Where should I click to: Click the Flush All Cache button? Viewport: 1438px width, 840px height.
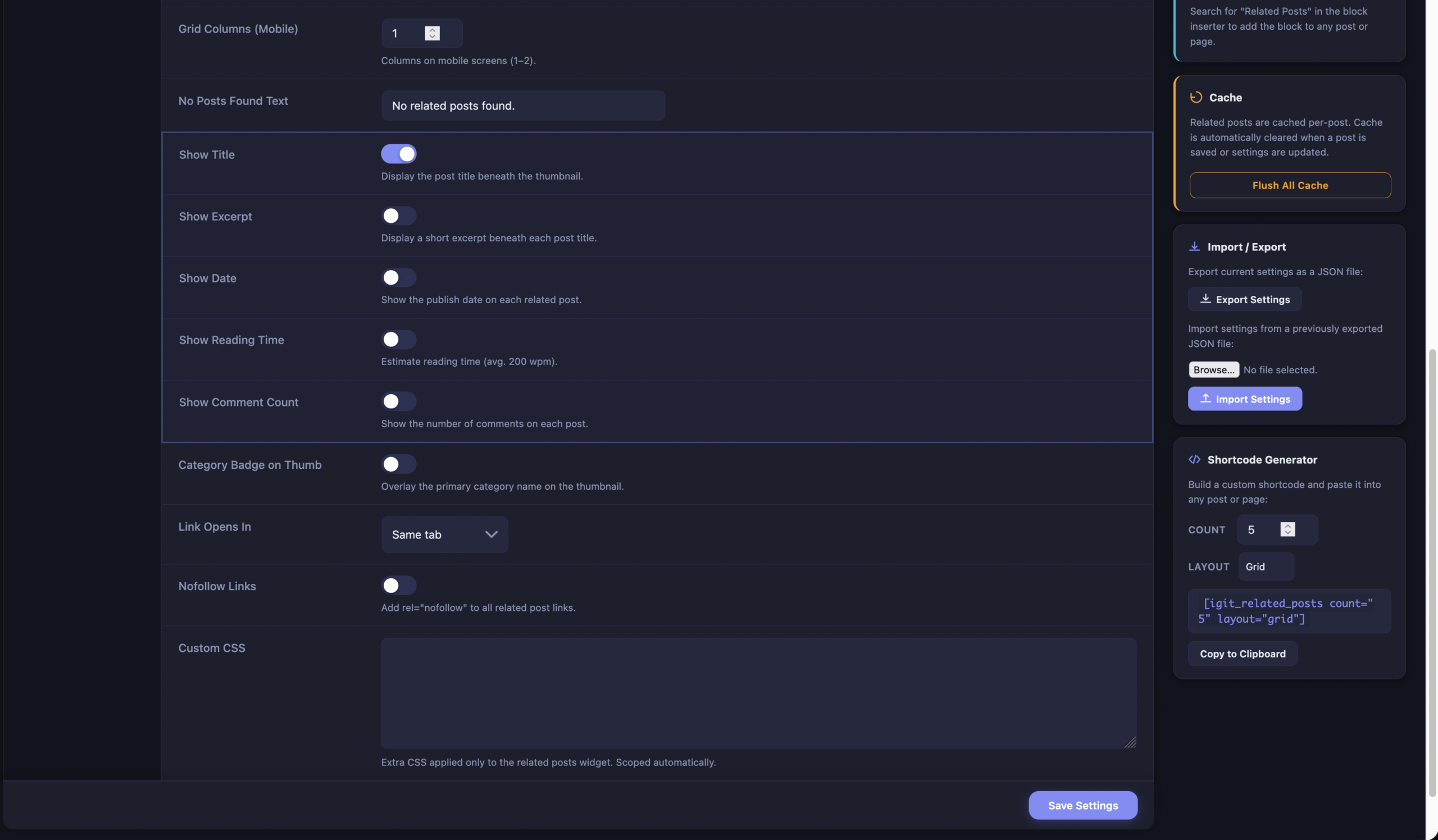click(1290, 185)
